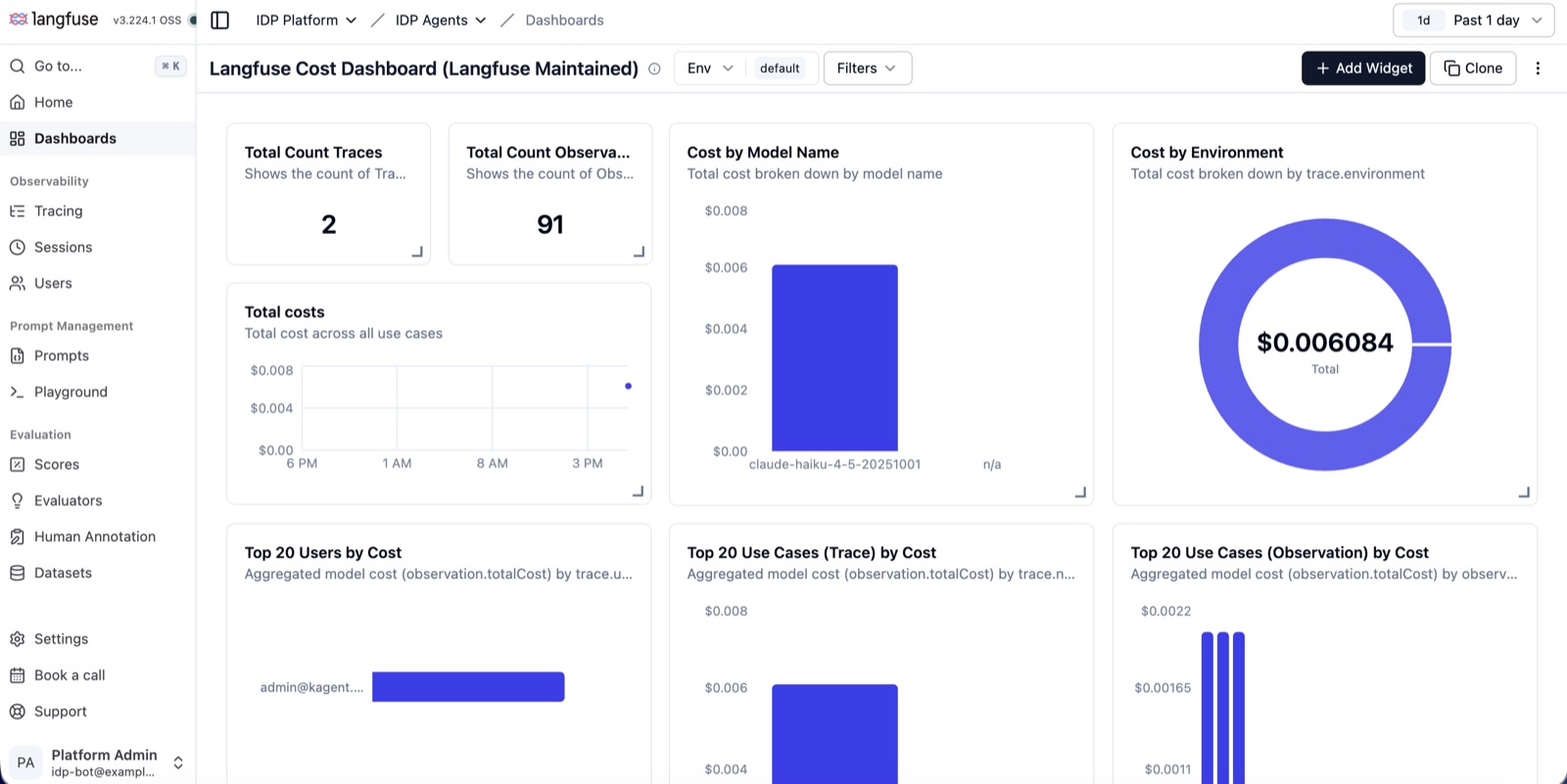Image resolution: width=1567 pixels, height=784 pixels.
Task: Open Prompts in sidebar
Action: 98,355
